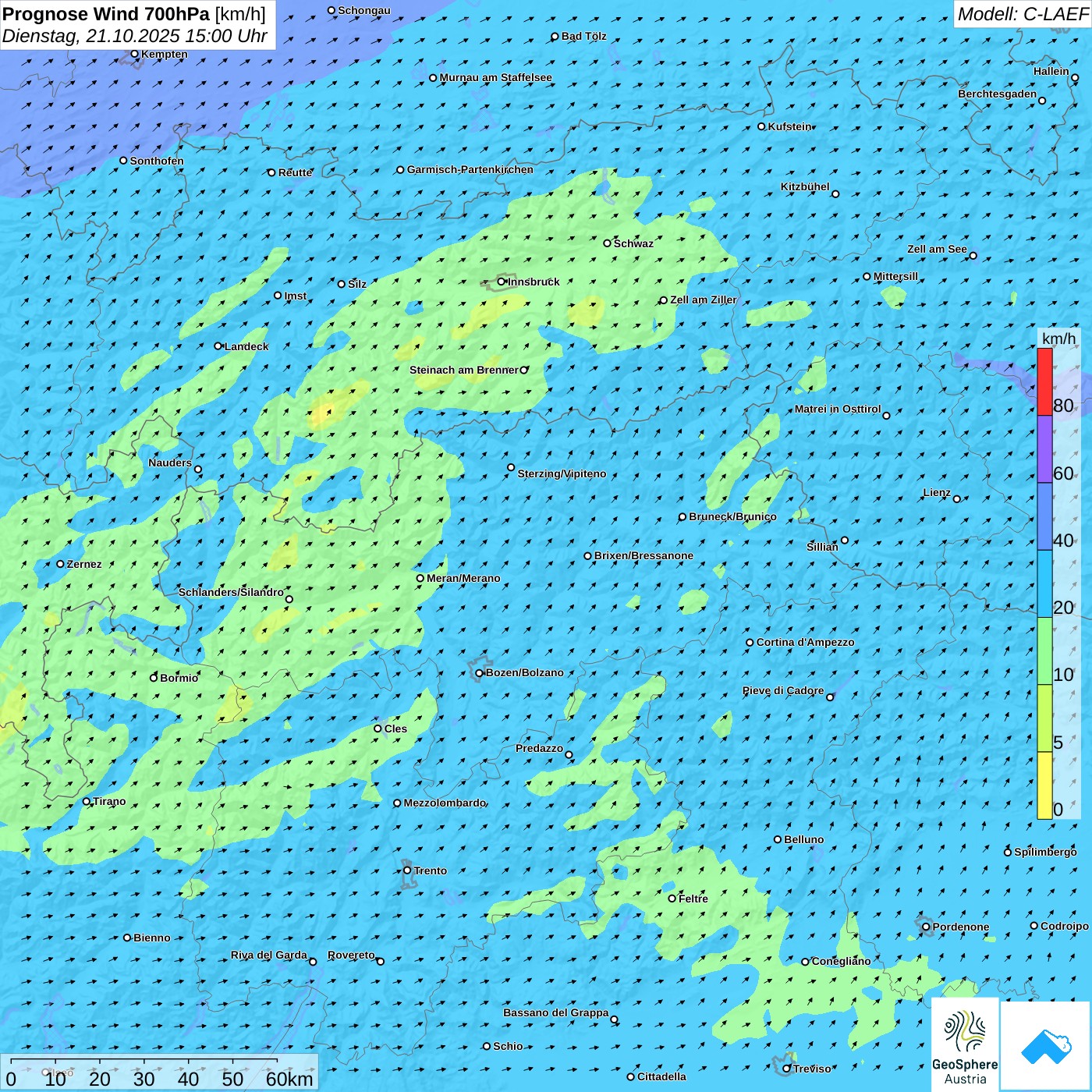The width and height of the screenshot is (1092, 1092).
Task: Click the Treviso label
Action: [x=812, y=1069]
